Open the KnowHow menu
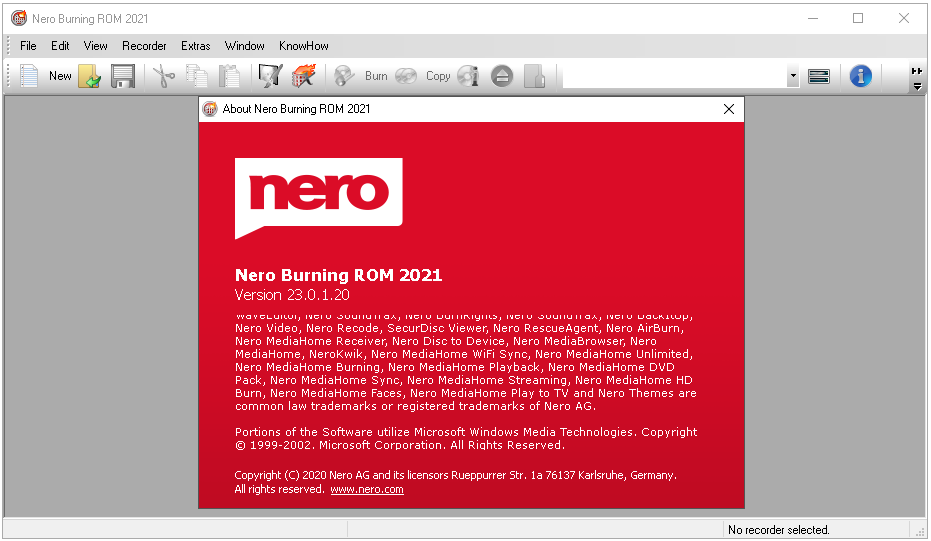The height and width of the screenshot is (541, 931). pos(303,46)
